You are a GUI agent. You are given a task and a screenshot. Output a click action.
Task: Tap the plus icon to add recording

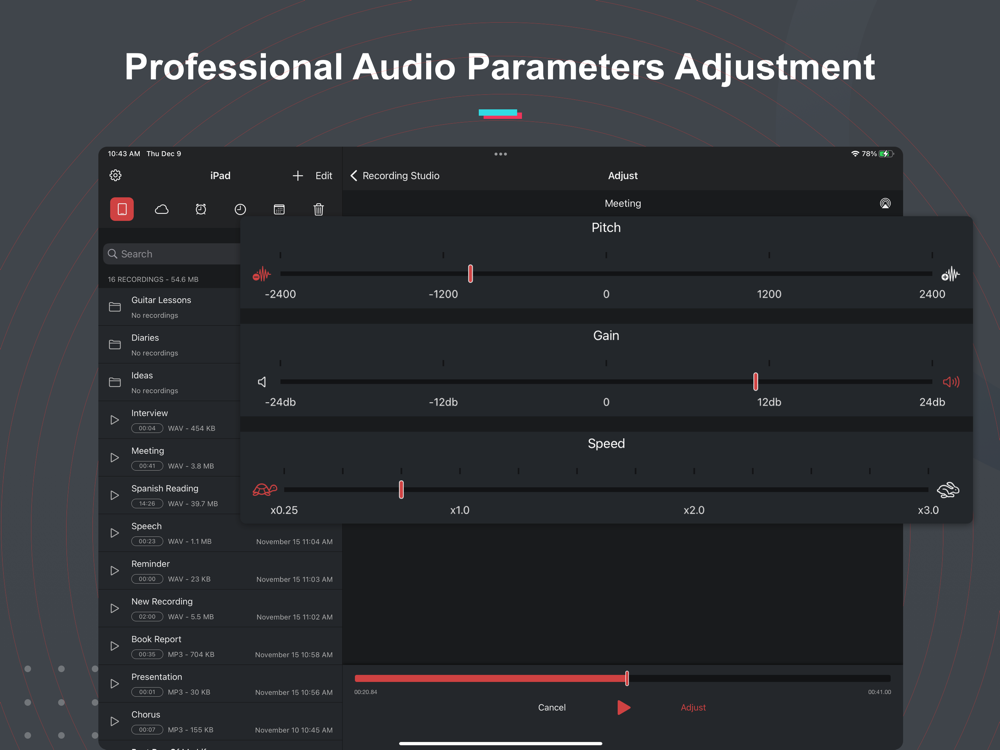[x=298, y=175]
